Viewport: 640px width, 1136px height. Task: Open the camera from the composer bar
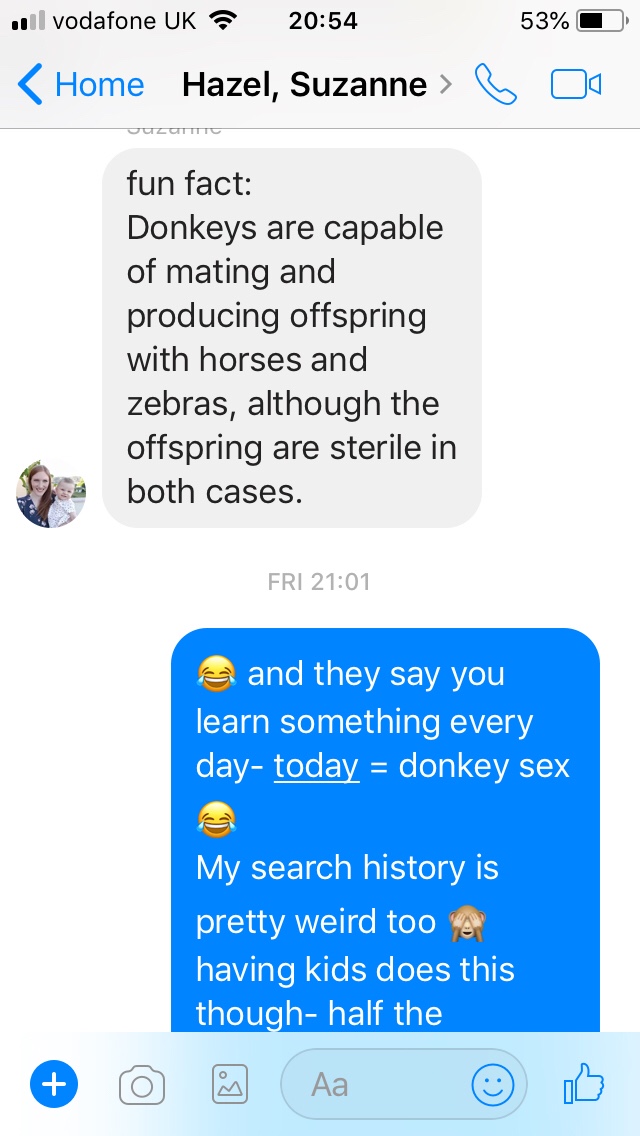click(141, 1085)
